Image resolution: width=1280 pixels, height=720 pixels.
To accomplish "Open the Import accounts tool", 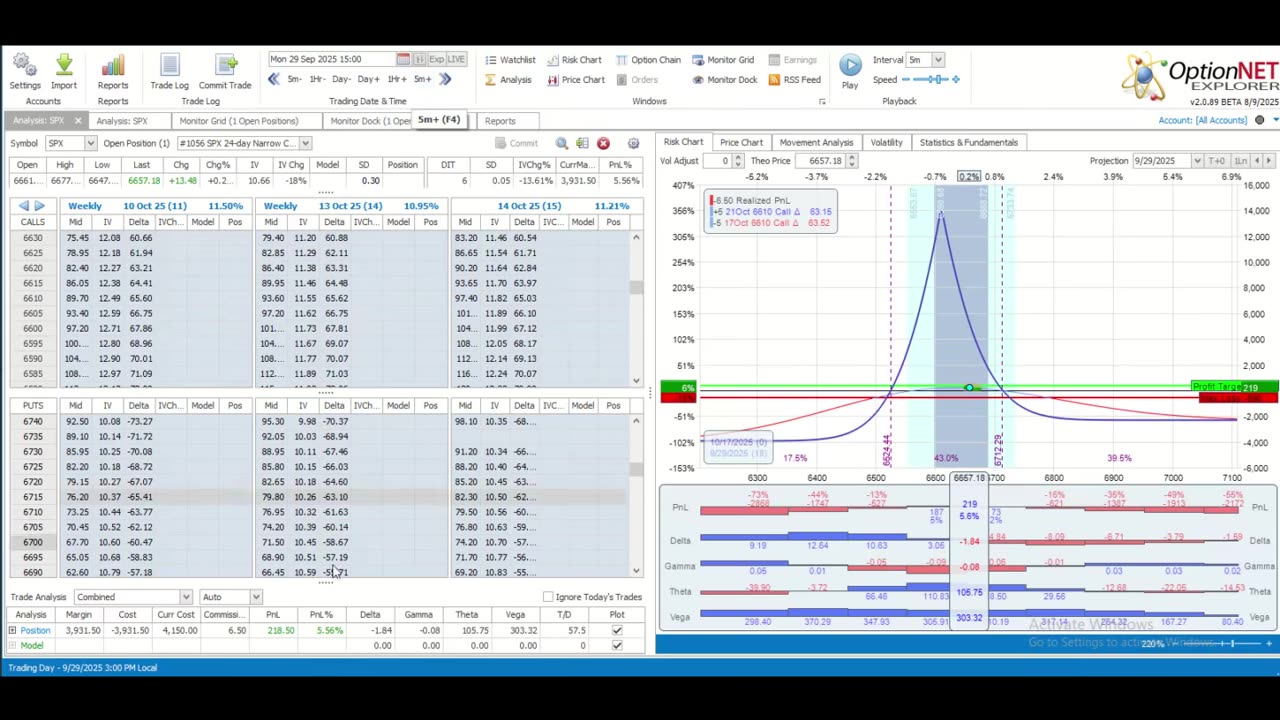I will coord(64,68).
